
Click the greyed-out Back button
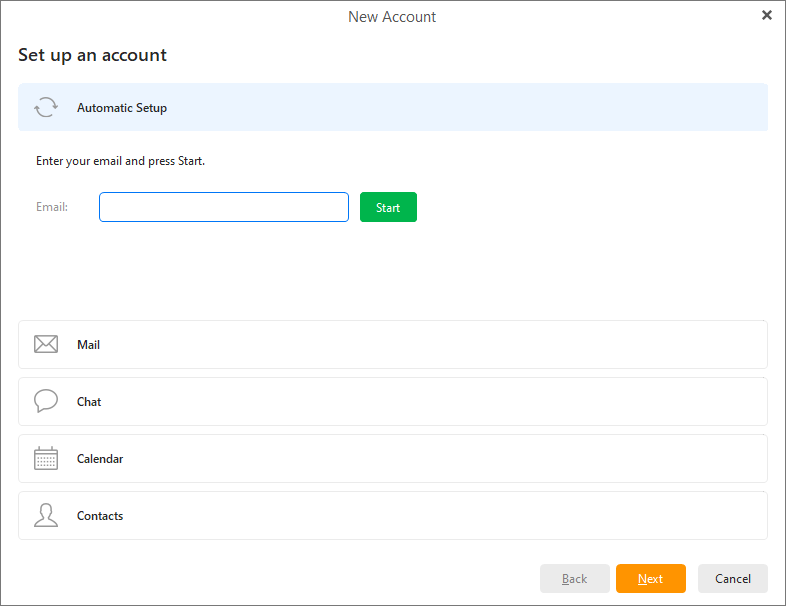575,579
